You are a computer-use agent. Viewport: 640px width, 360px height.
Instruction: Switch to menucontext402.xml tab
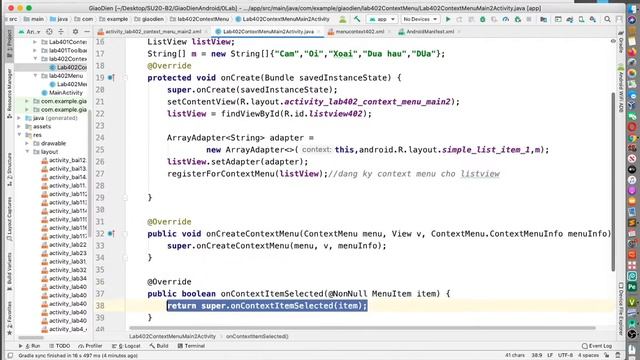(359, 31)
